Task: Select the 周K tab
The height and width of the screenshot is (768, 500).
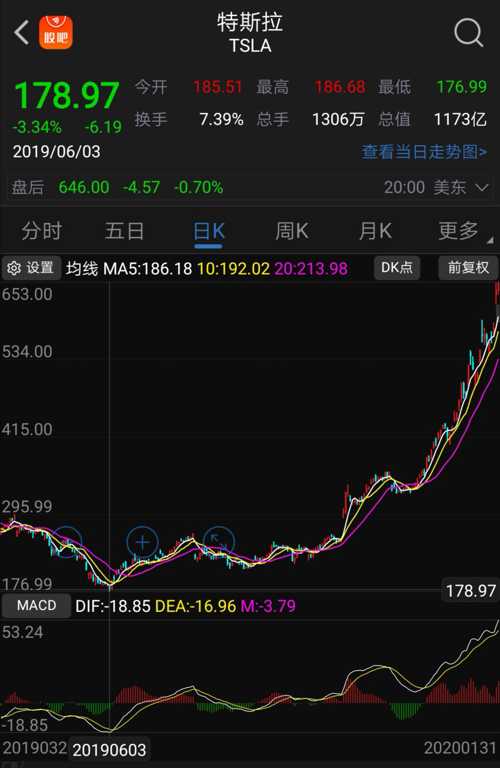Action: pos(292,231)
